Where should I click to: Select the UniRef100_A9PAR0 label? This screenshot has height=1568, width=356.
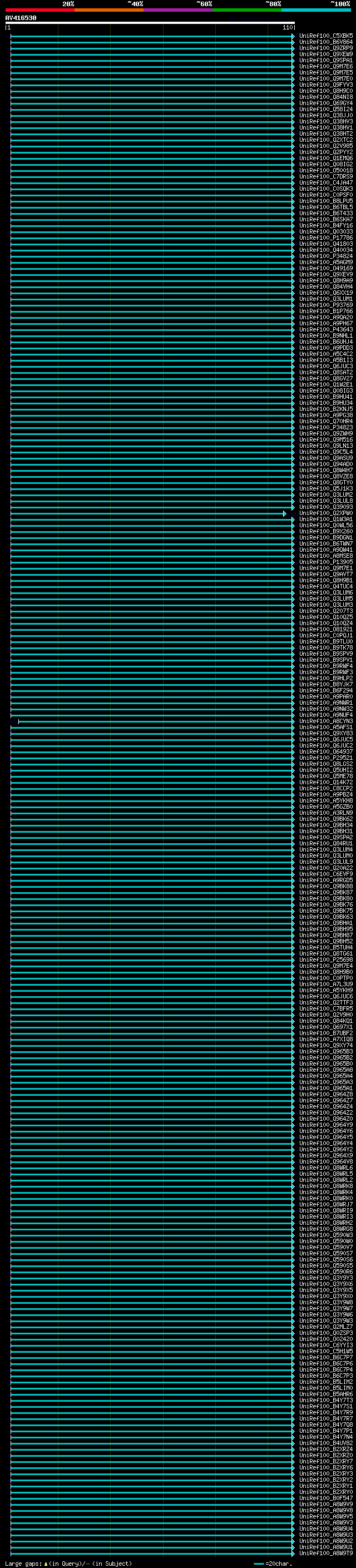[326, 697]
